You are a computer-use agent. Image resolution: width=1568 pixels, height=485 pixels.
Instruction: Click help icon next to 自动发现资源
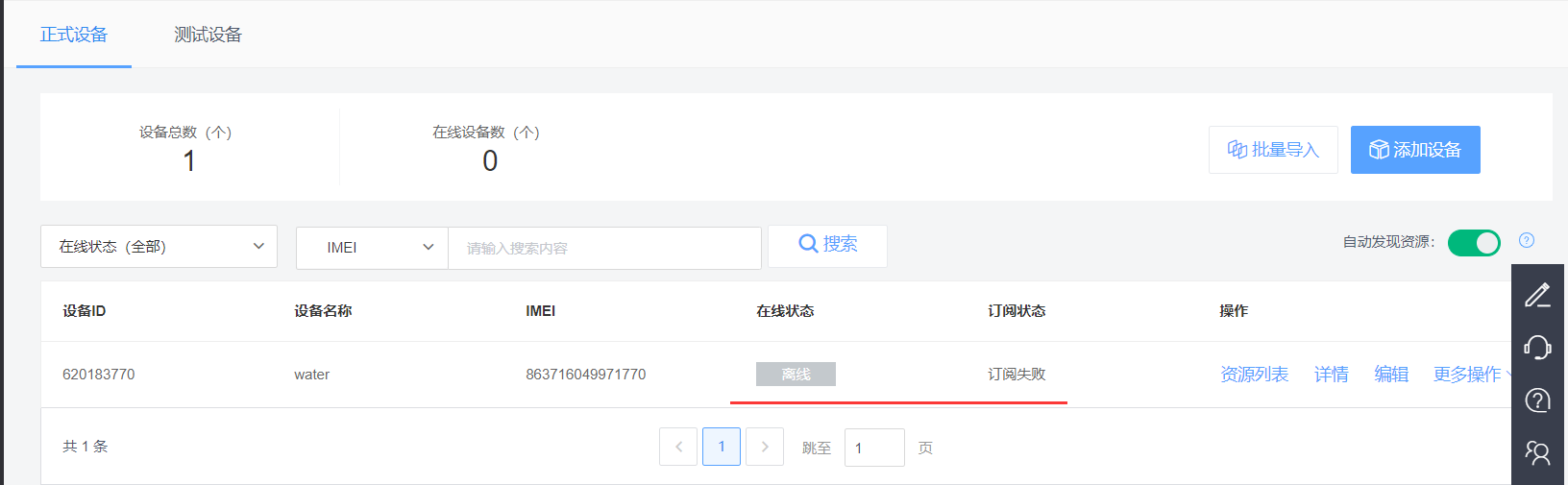click(x=1527, y=240)
